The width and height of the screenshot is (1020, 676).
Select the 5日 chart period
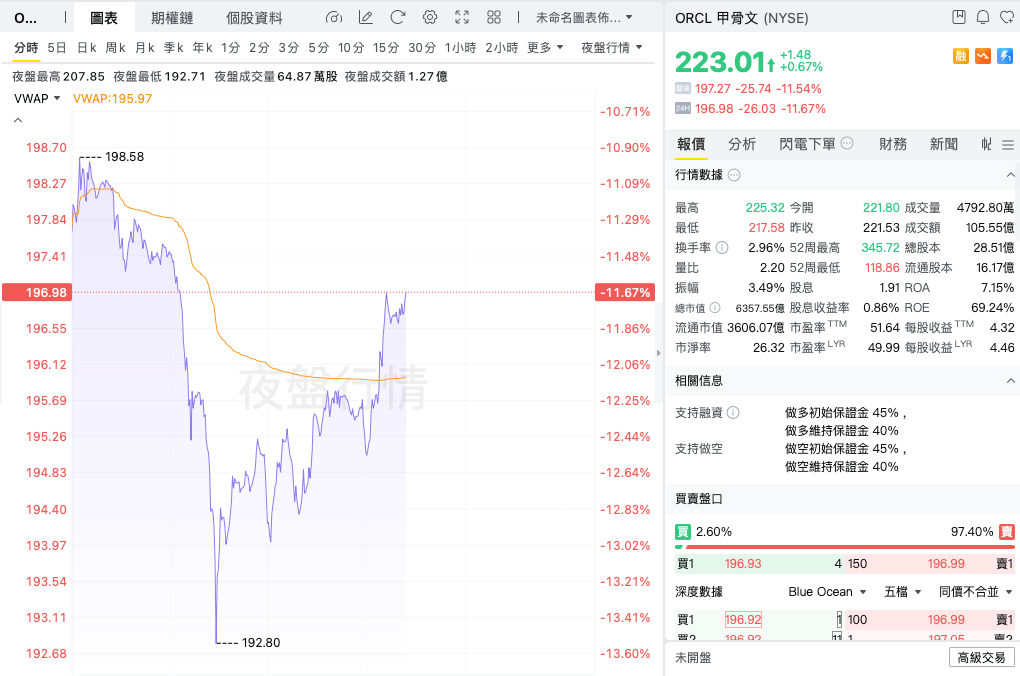pos(57,47)
